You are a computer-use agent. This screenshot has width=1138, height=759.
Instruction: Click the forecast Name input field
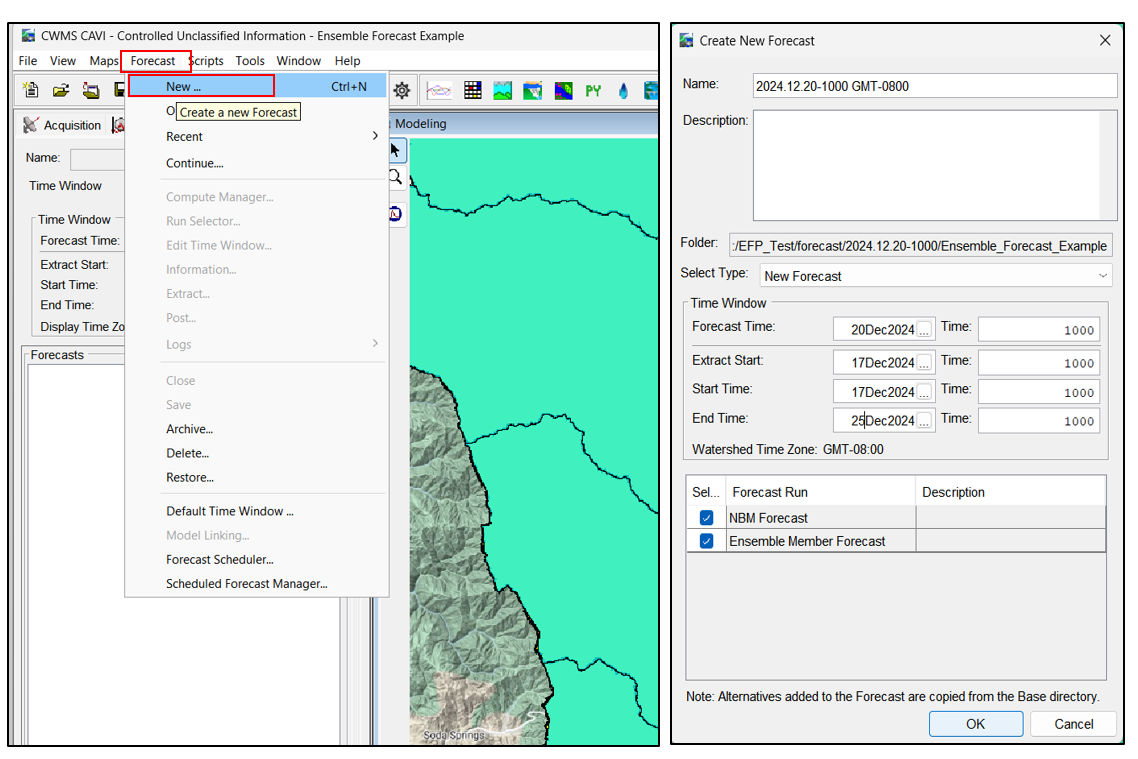click(935, 86)
